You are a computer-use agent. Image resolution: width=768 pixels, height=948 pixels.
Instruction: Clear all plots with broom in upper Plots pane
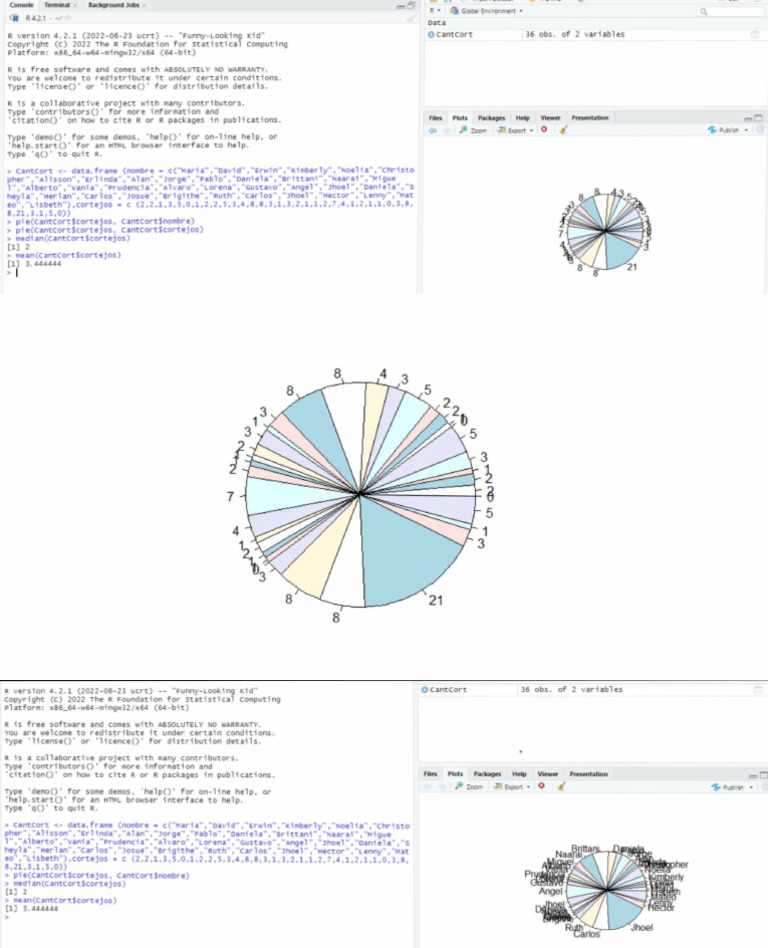[563, 129]
